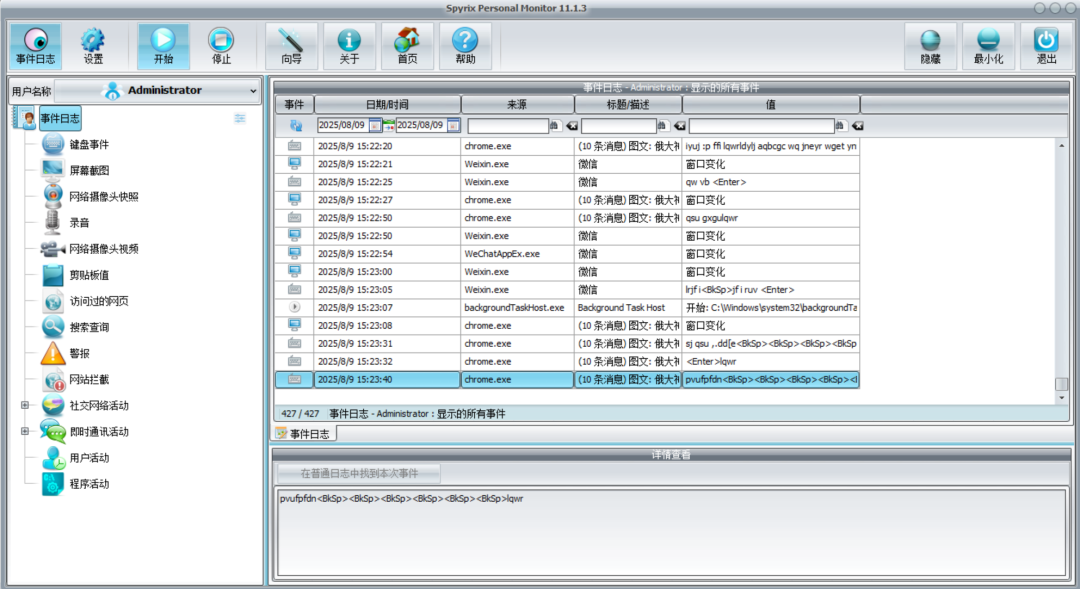The height and width of the screenshot is (589, 1080).
Task: Select the 15:23:07 backgroundTaskHost.exe row
Action: [x=567, y=308]
